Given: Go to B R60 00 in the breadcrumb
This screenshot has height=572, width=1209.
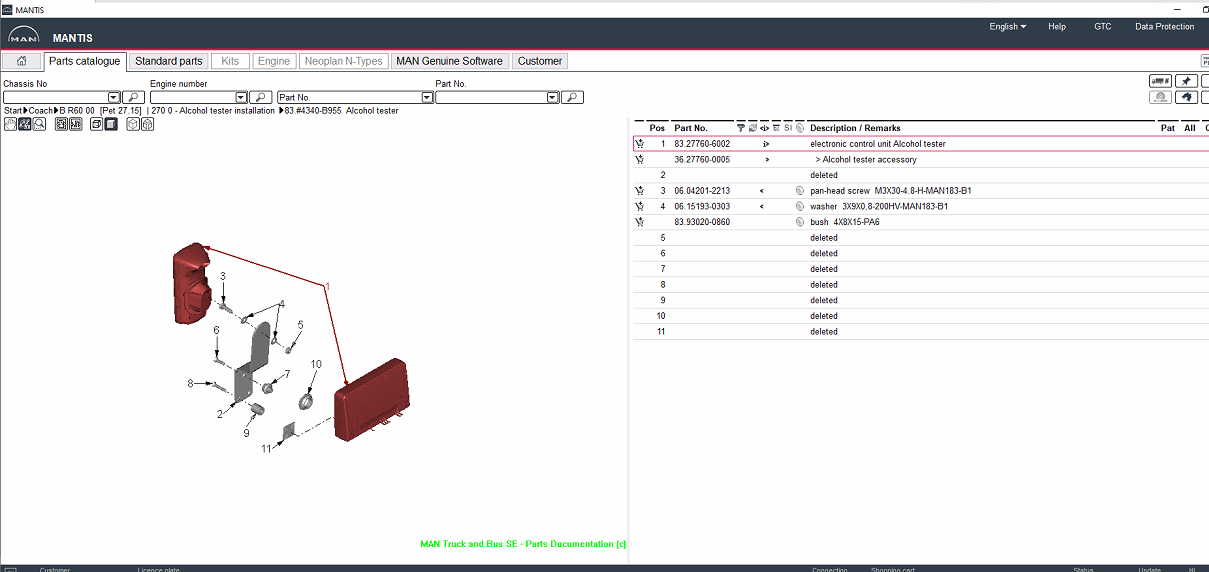Looking at the screenshot, I should (77, 111).
